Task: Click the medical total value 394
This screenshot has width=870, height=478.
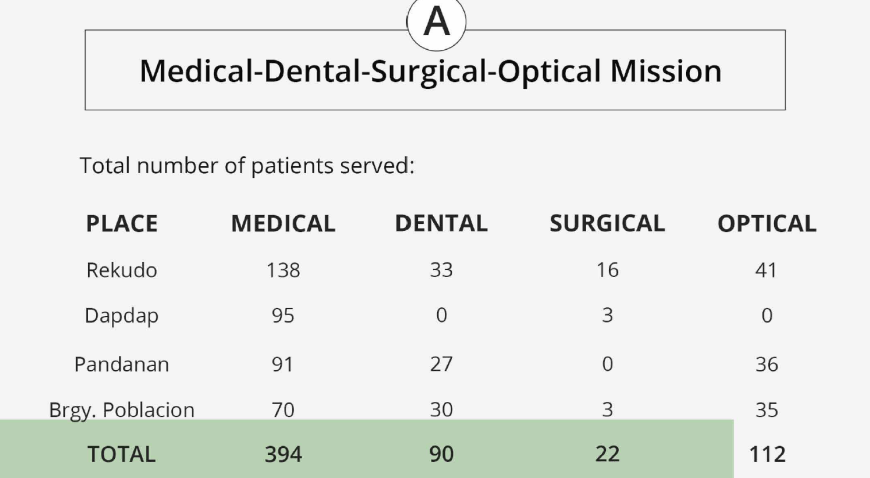Action: pos(283,454)
